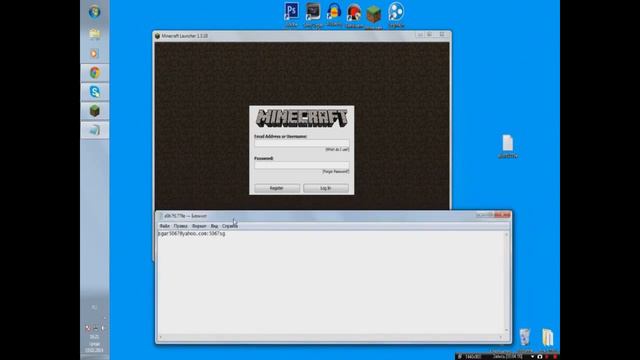Image resolution: width=640 pixels, height=360 pixels.
Task: Click the Windows Start orb in the taskbar
Action: [x=95, y=12]
